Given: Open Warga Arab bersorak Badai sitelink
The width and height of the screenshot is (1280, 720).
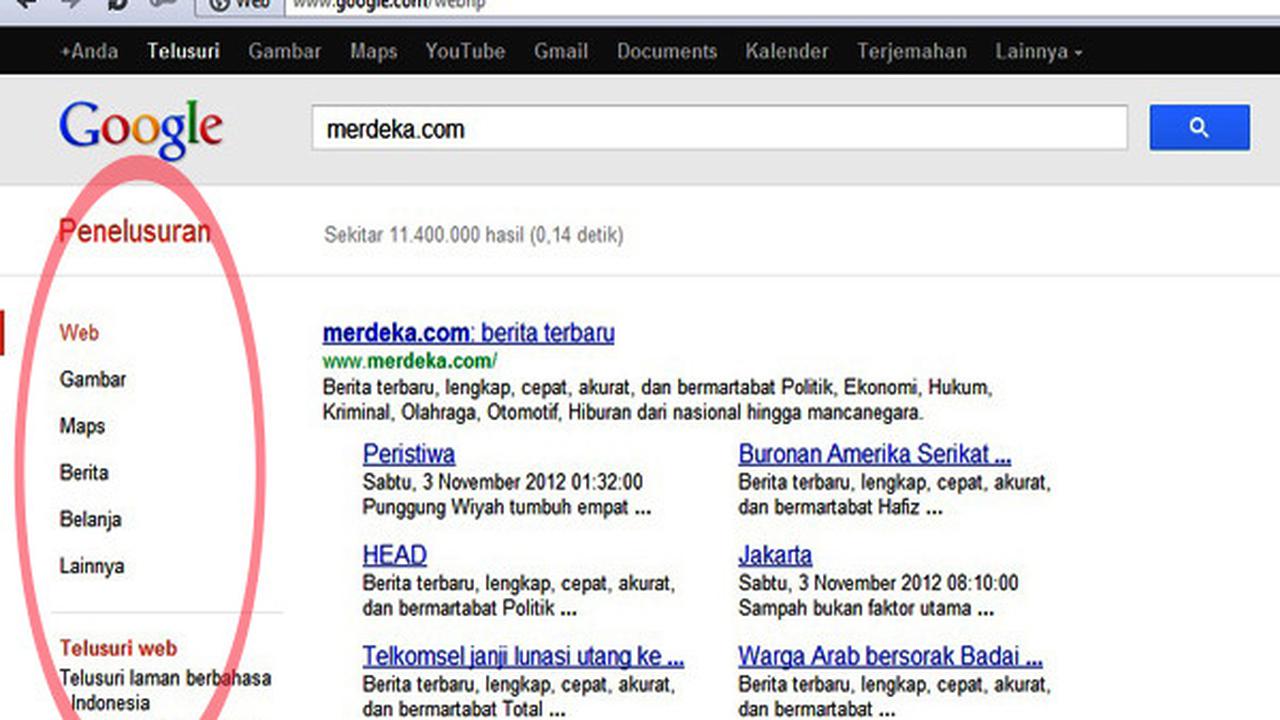Looking at the screenshot, I should coord(890,657).
